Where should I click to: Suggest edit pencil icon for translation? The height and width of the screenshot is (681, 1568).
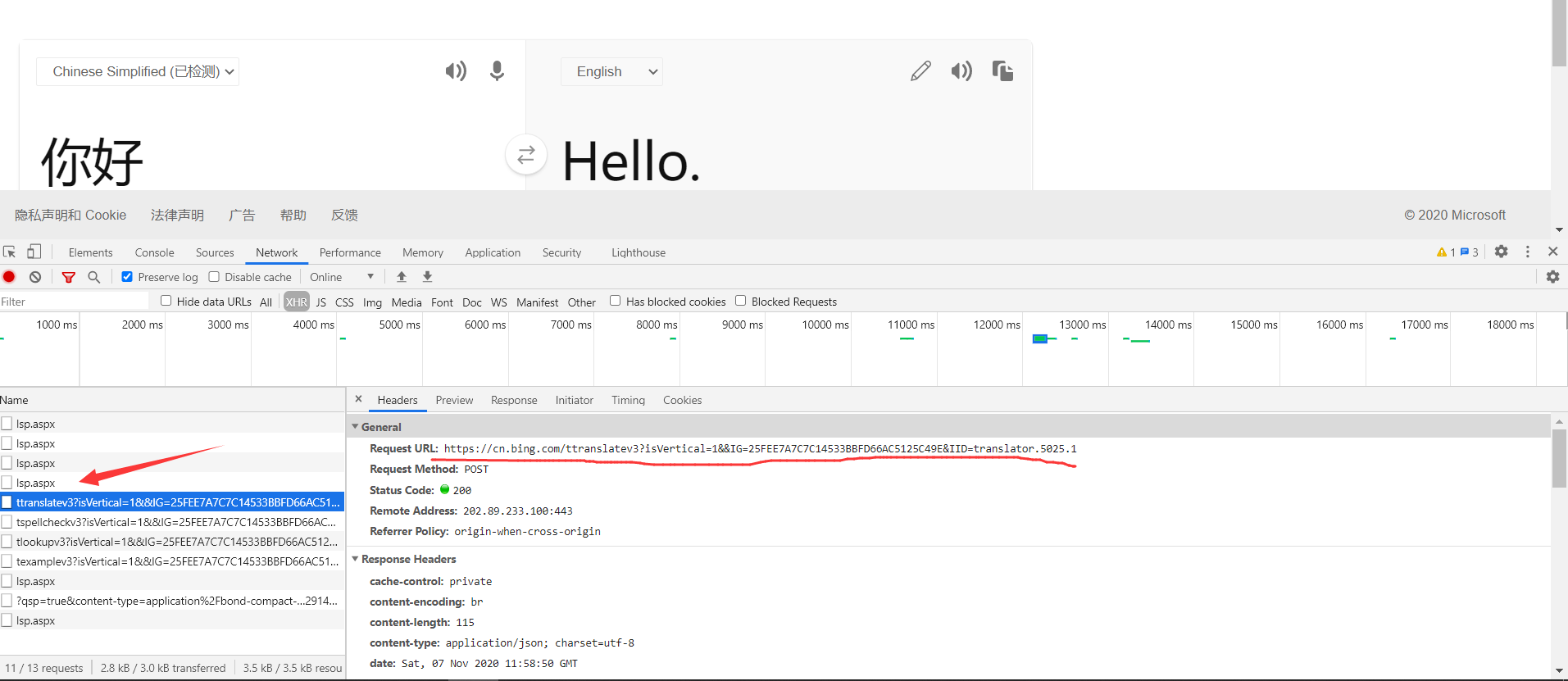coord(920,71)
